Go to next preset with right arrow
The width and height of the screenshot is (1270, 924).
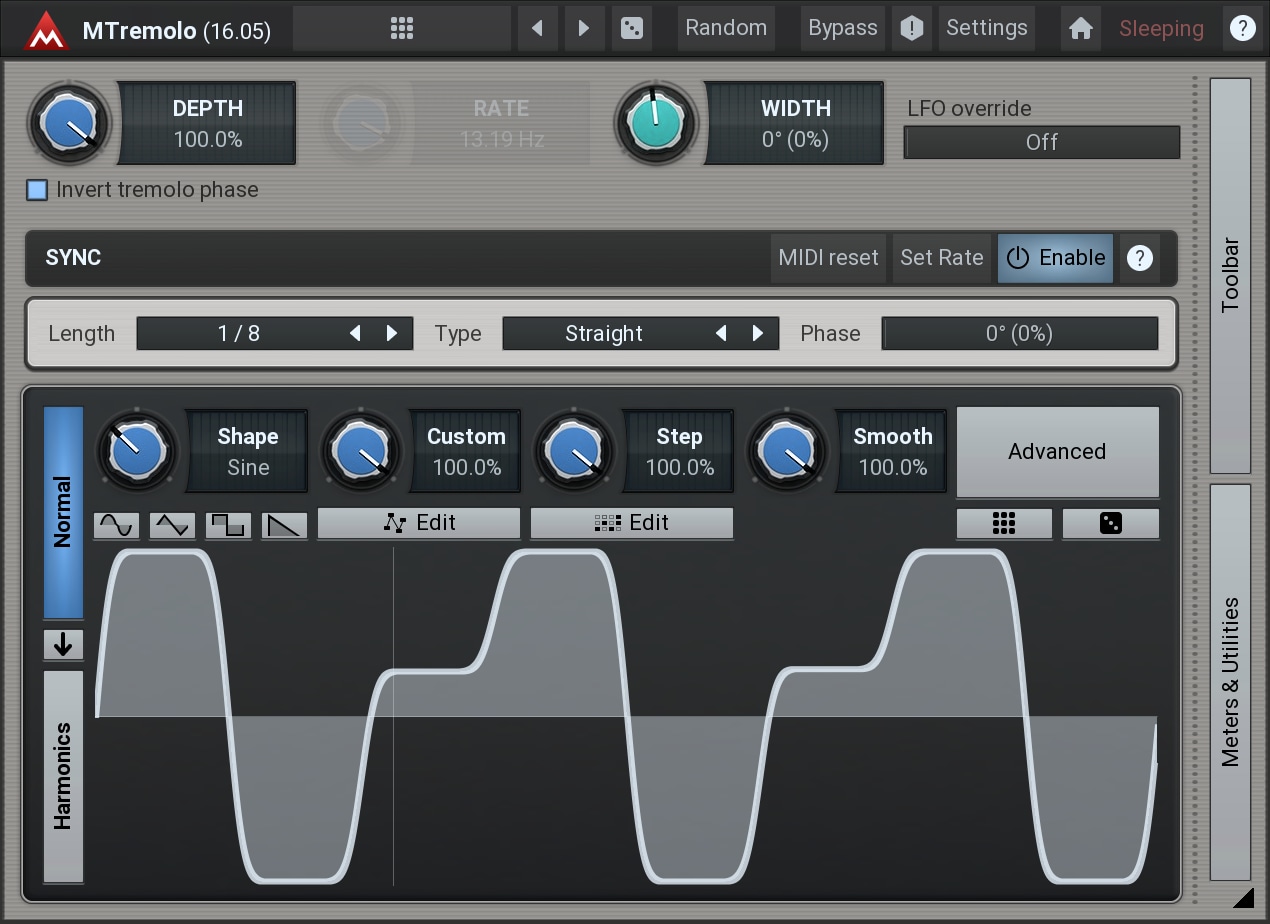tap(584, 28)
